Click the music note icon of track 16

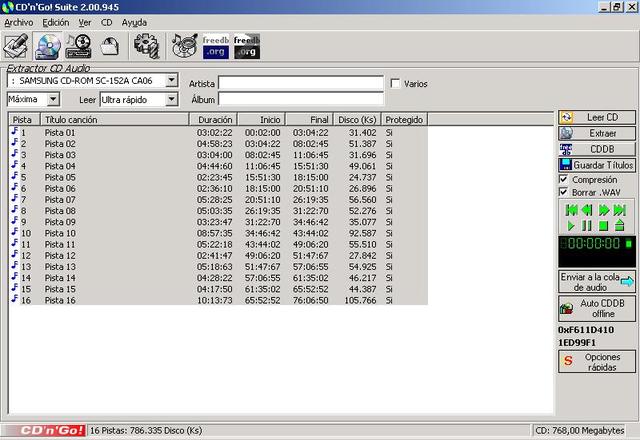tap(15, 299)
